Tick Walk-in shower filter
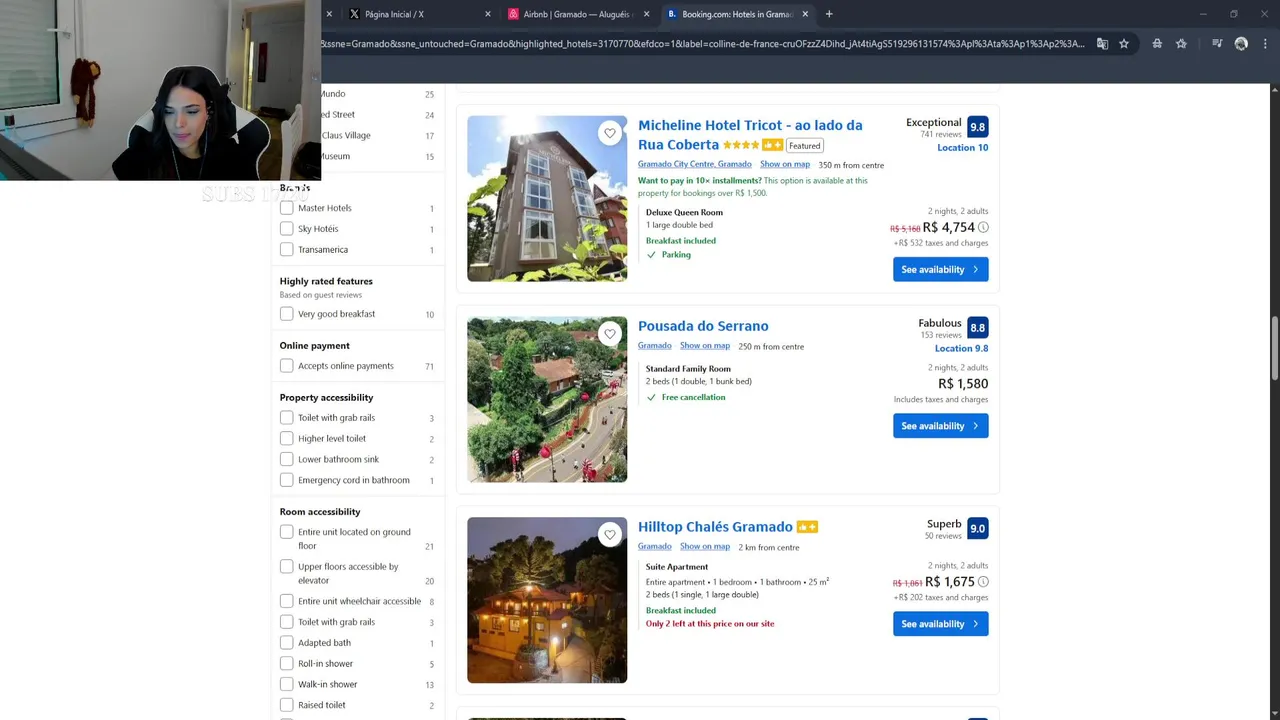Image resolution: width=1280 pixels, height=720 pixels. pyautogui.click(x=287, y=685)
